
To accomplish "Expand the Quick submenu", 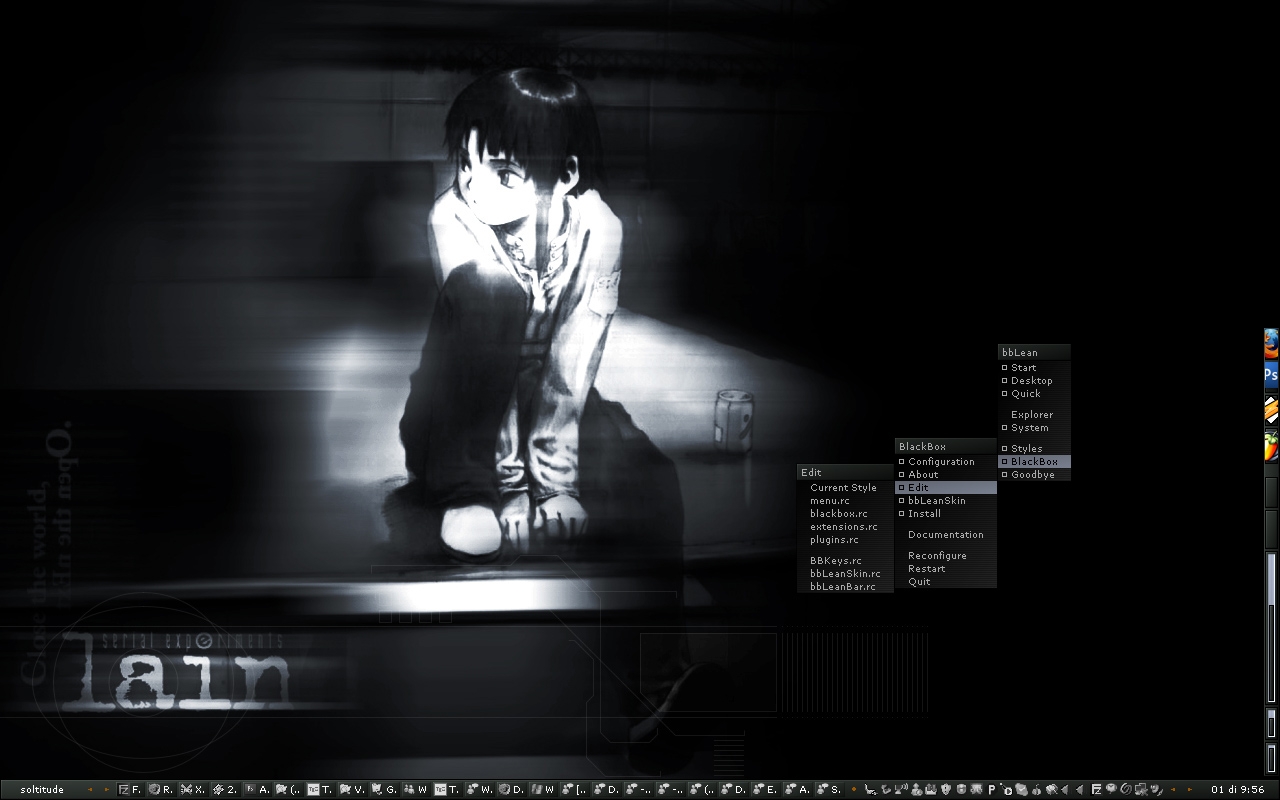I will pos(1034,394).
